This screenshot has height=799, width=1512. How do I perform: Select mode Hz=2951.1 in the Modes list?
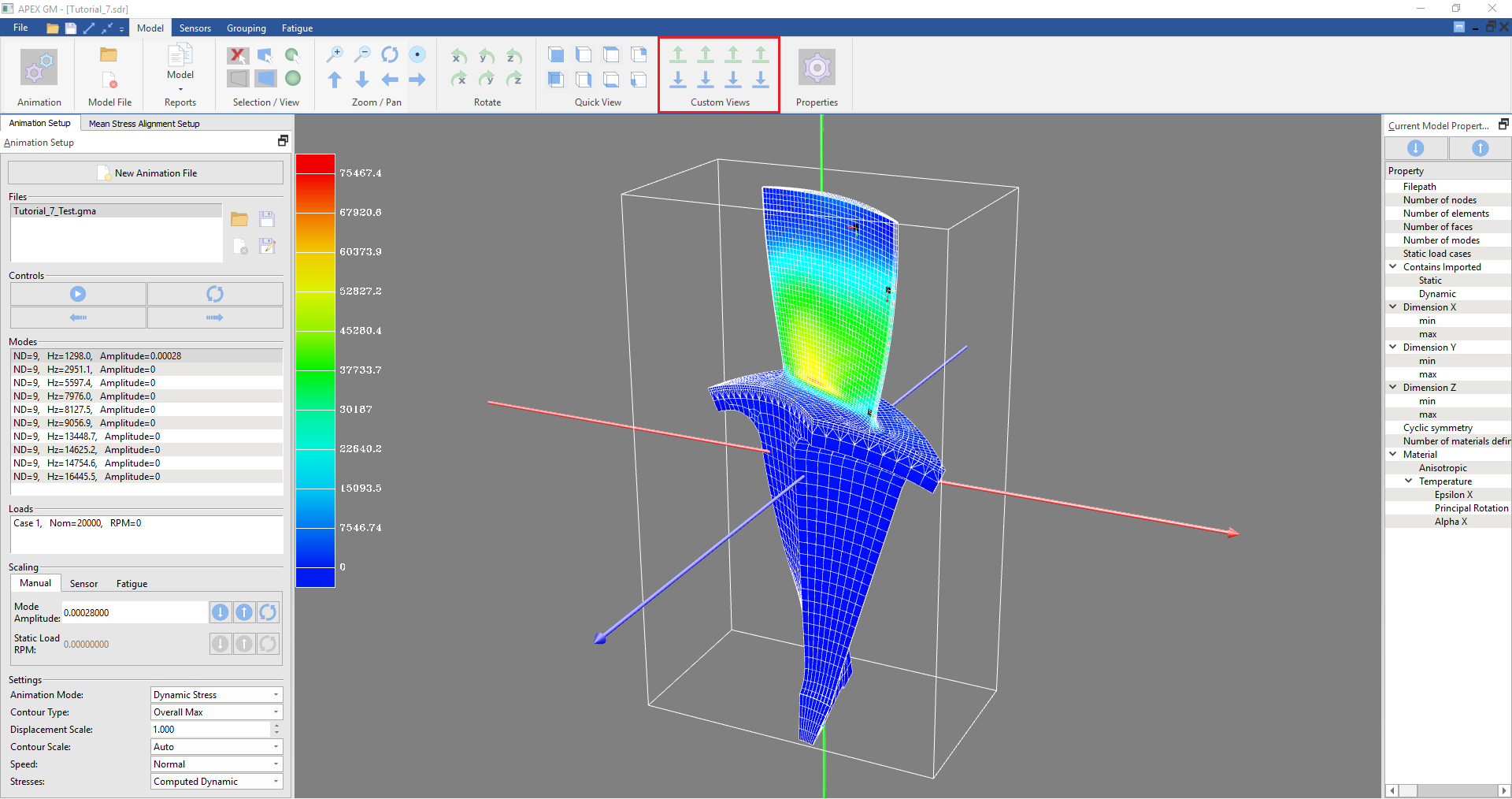tap(146, 370)
